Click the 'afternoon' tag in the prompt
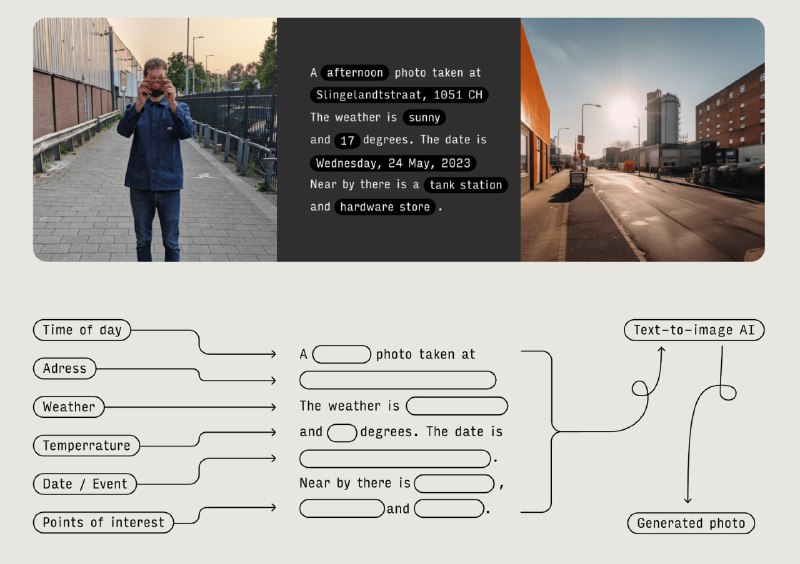Screen dimensions: 800x564 tap(354, 73)
